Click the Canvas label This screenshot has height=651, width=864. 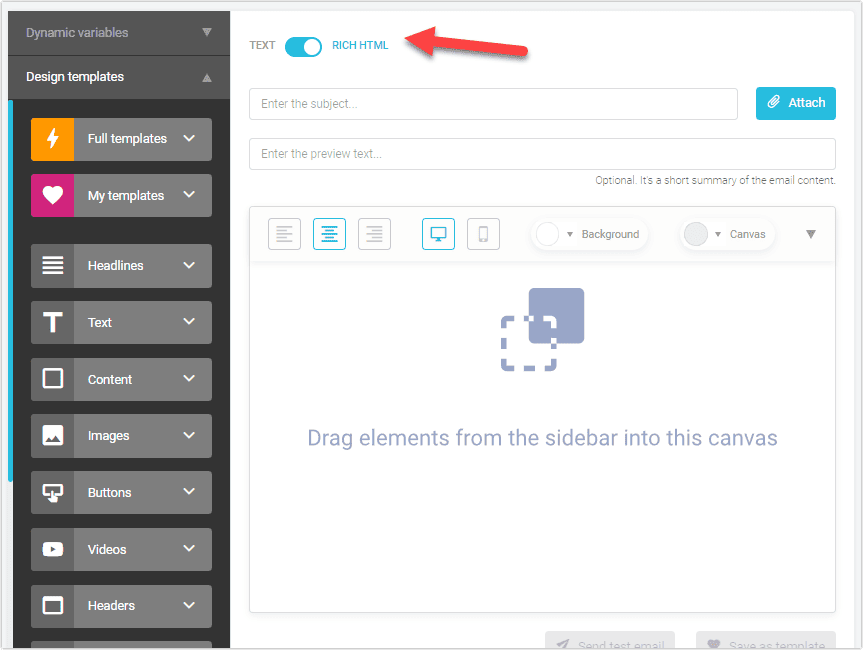pos(748,234)
